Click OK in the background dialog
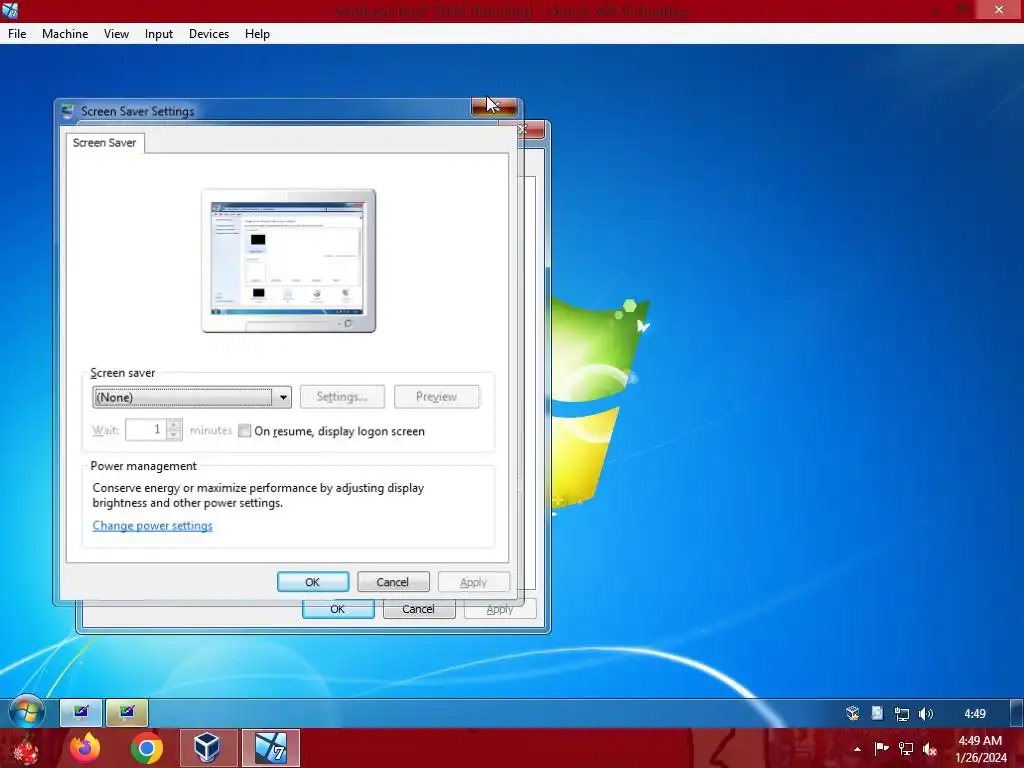Screen dimensions: 1024x768 [x=338, y=609]
